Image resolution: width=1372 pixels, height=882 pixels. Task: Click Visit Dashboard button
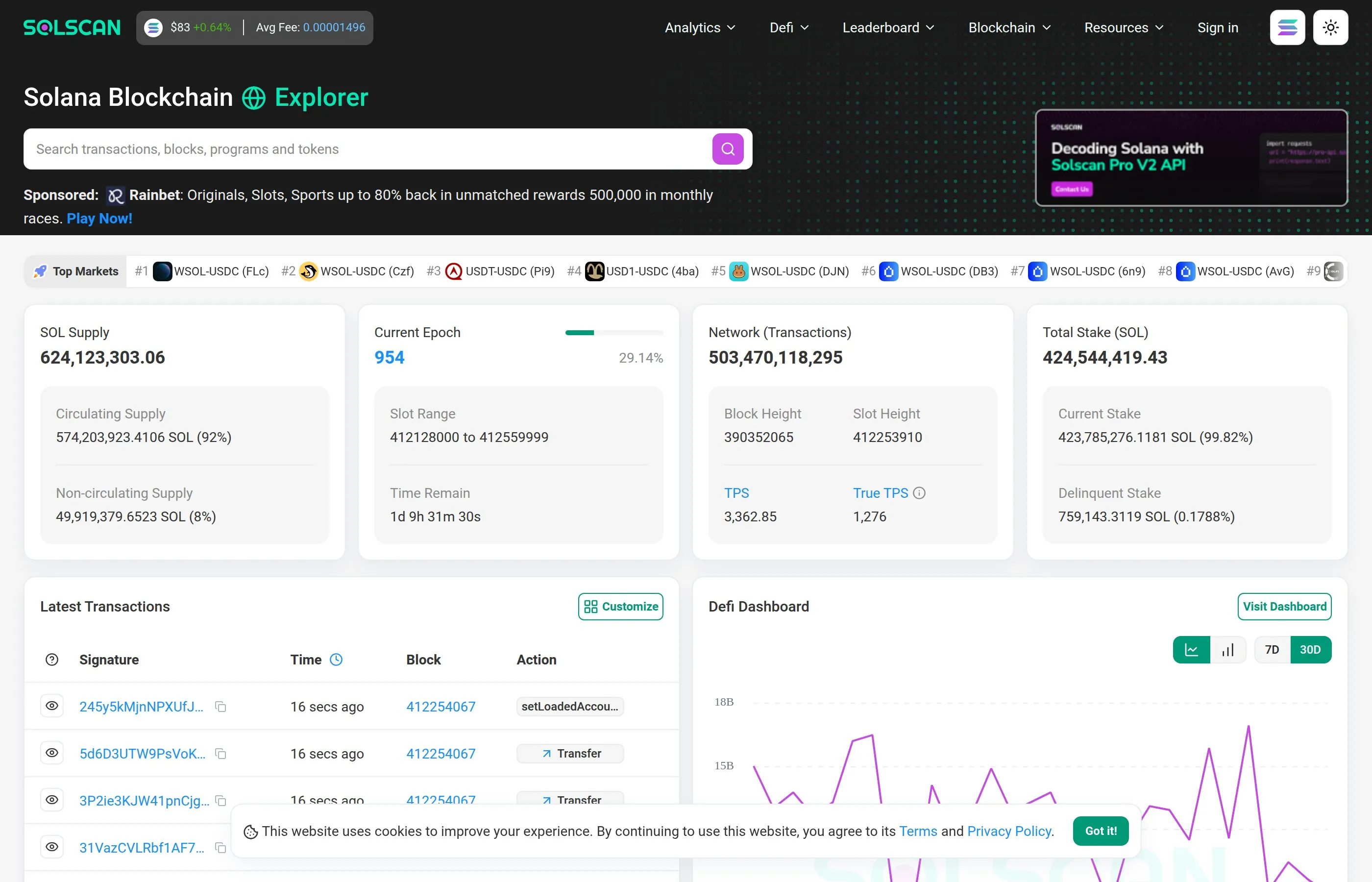(x=1284, y=607)
